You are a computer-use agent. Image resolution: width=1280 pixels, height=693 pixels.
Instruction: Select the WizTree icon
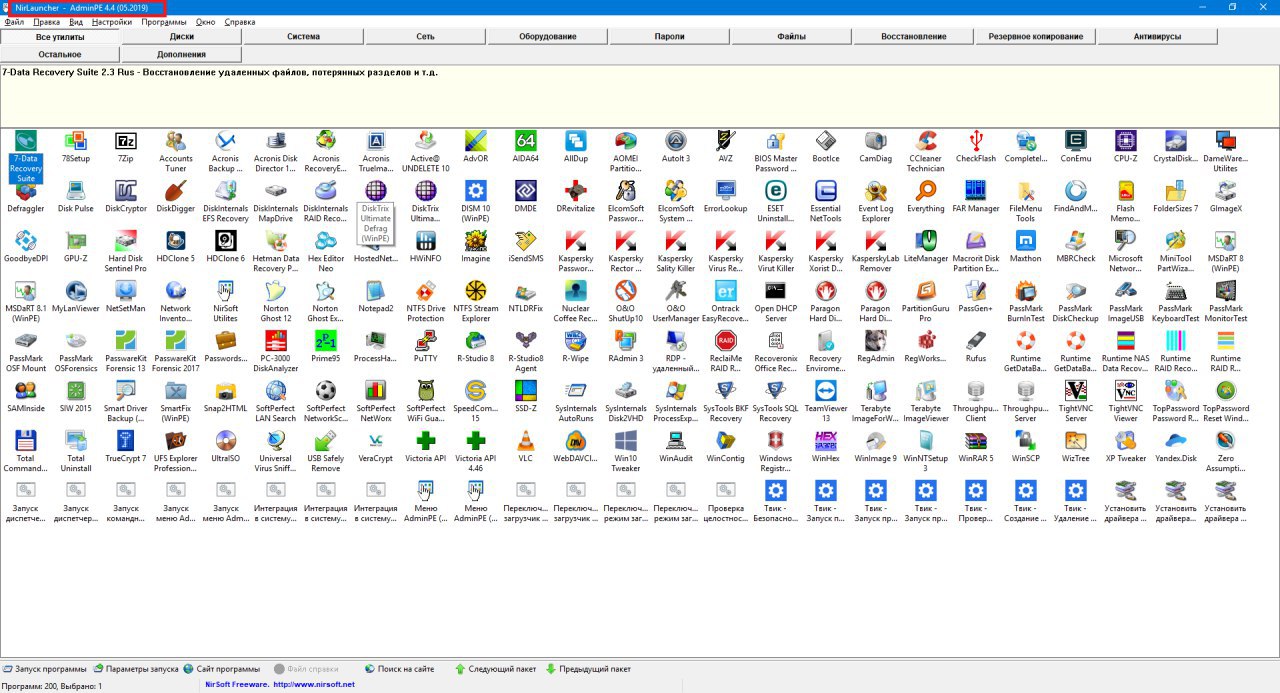point(1076,441)
